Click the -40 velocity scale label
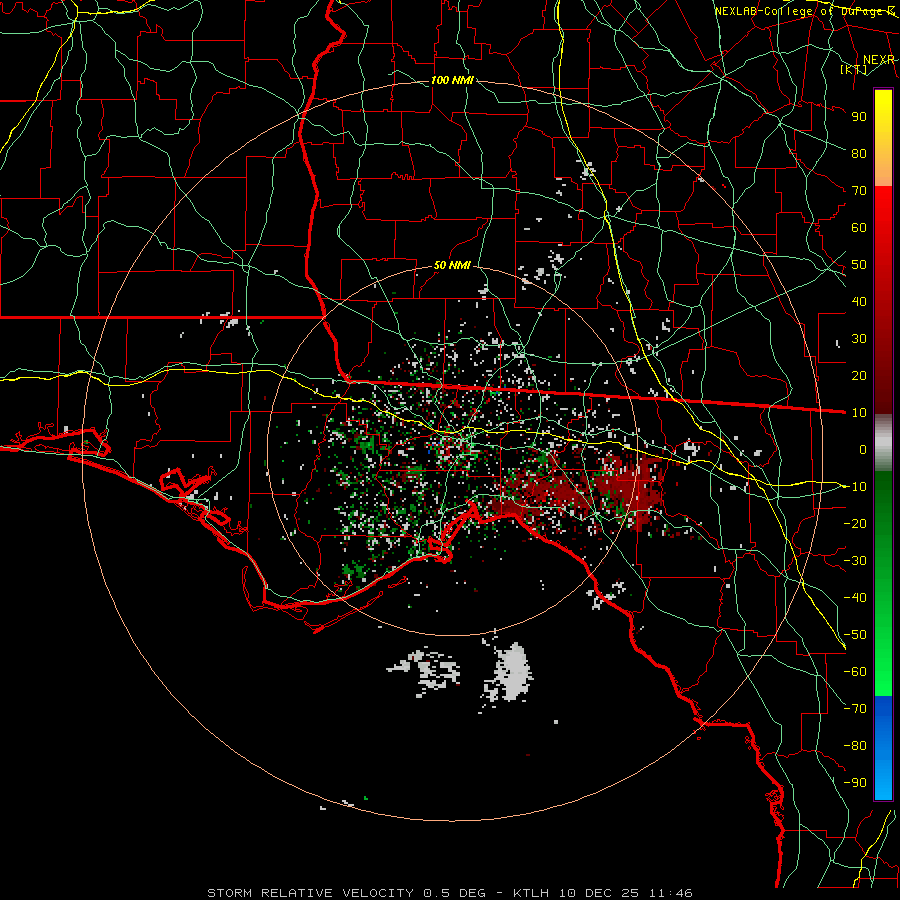The width and height of the screenshot is (900, 900). (x=855, y=598)
